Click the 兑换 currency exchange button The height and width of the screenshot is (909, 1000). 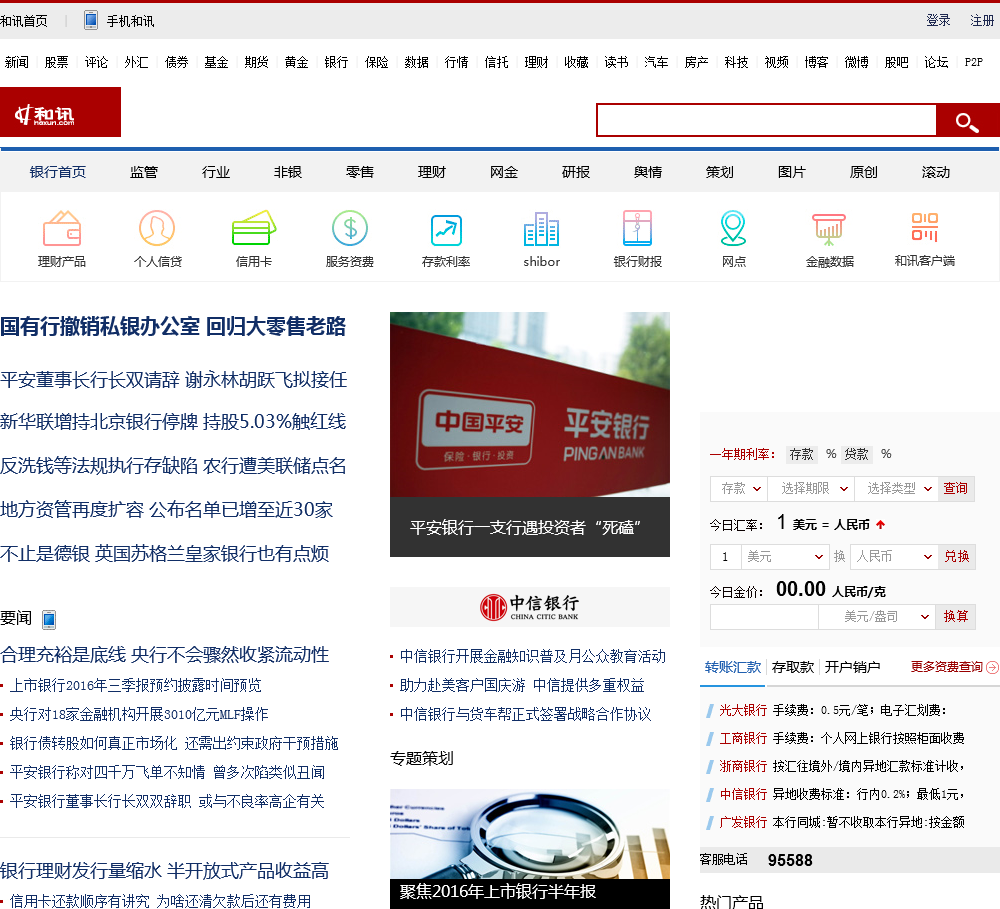pos(956,557)
